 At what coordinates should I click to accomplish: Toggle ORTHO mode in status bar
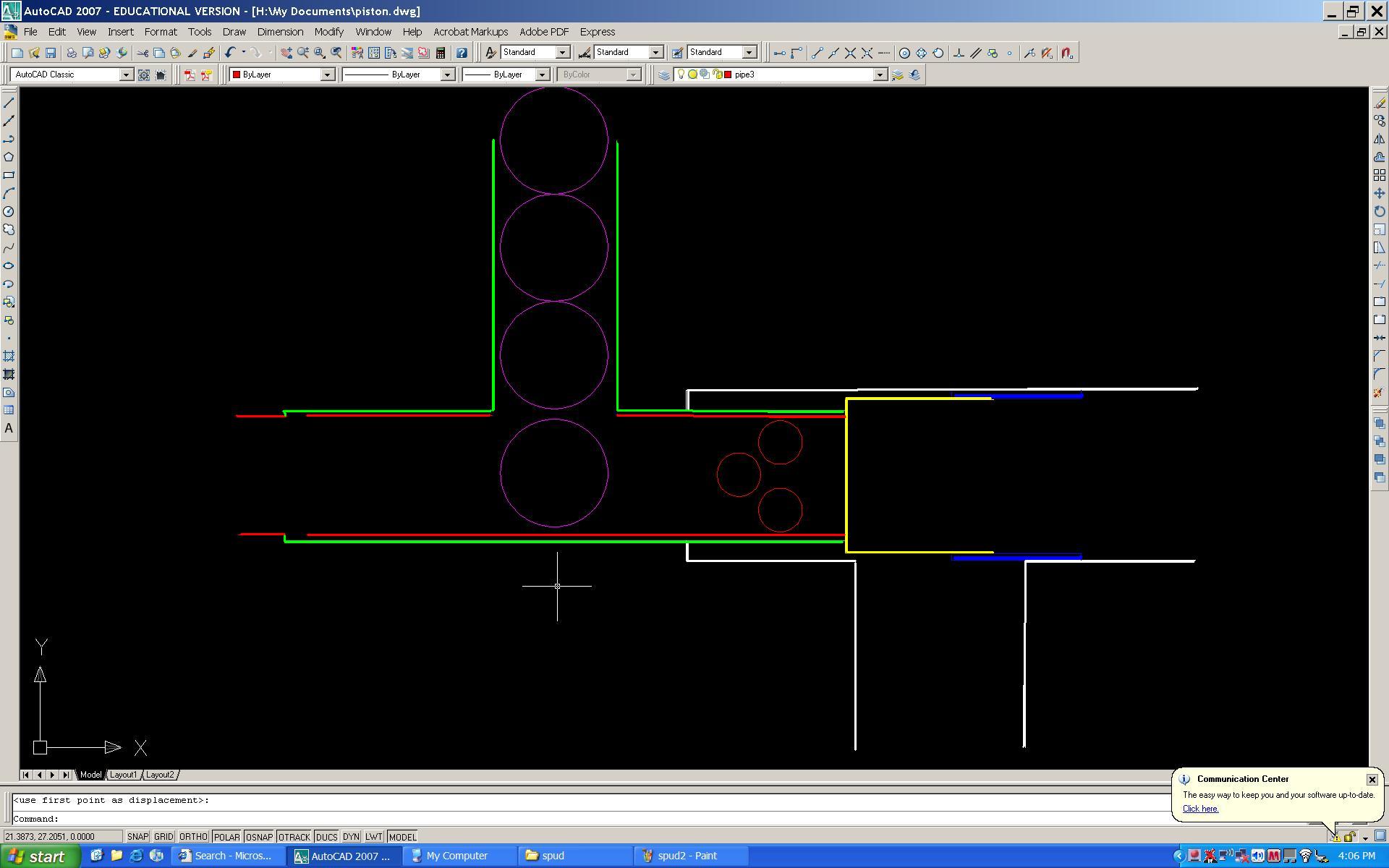tap(193, 837)
